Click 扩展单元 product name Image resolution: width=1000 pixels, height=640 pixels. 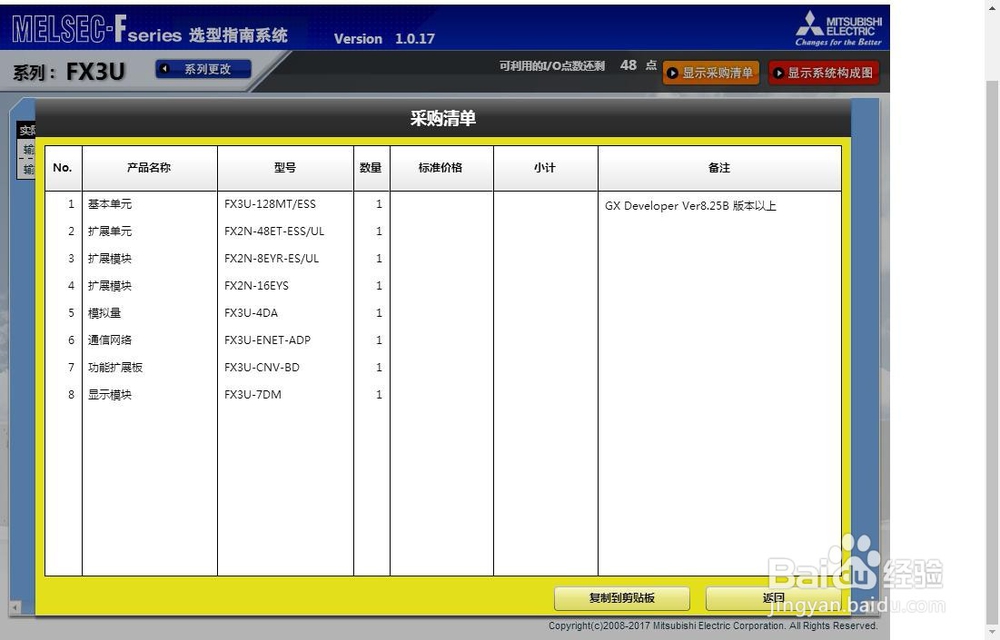click(110, 231)
